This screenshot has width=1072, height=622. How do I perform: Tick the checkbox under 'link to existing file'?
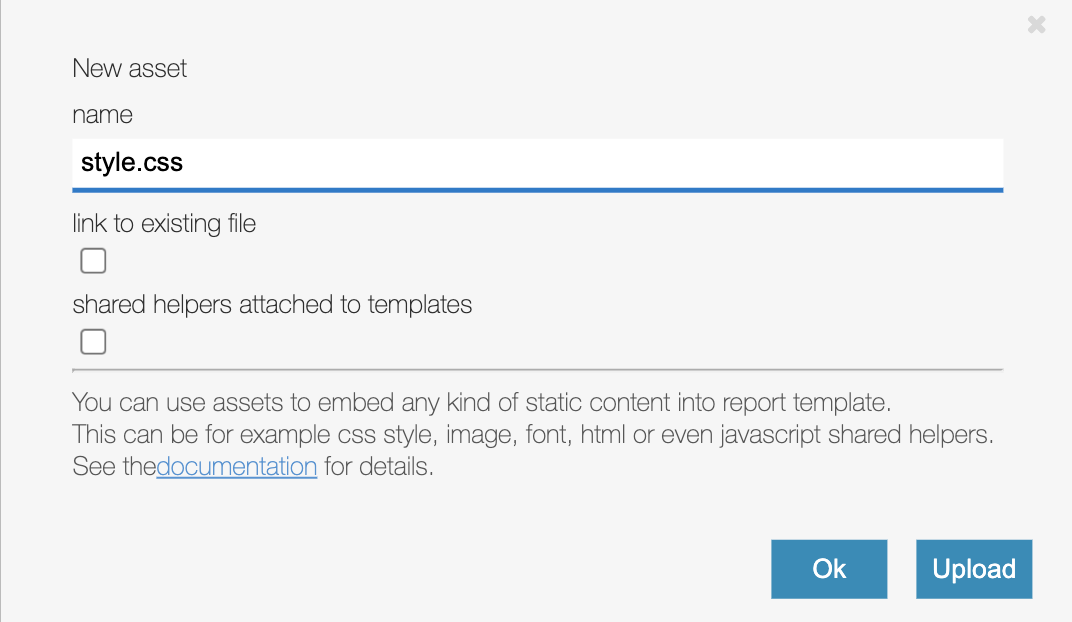point(92,260)
